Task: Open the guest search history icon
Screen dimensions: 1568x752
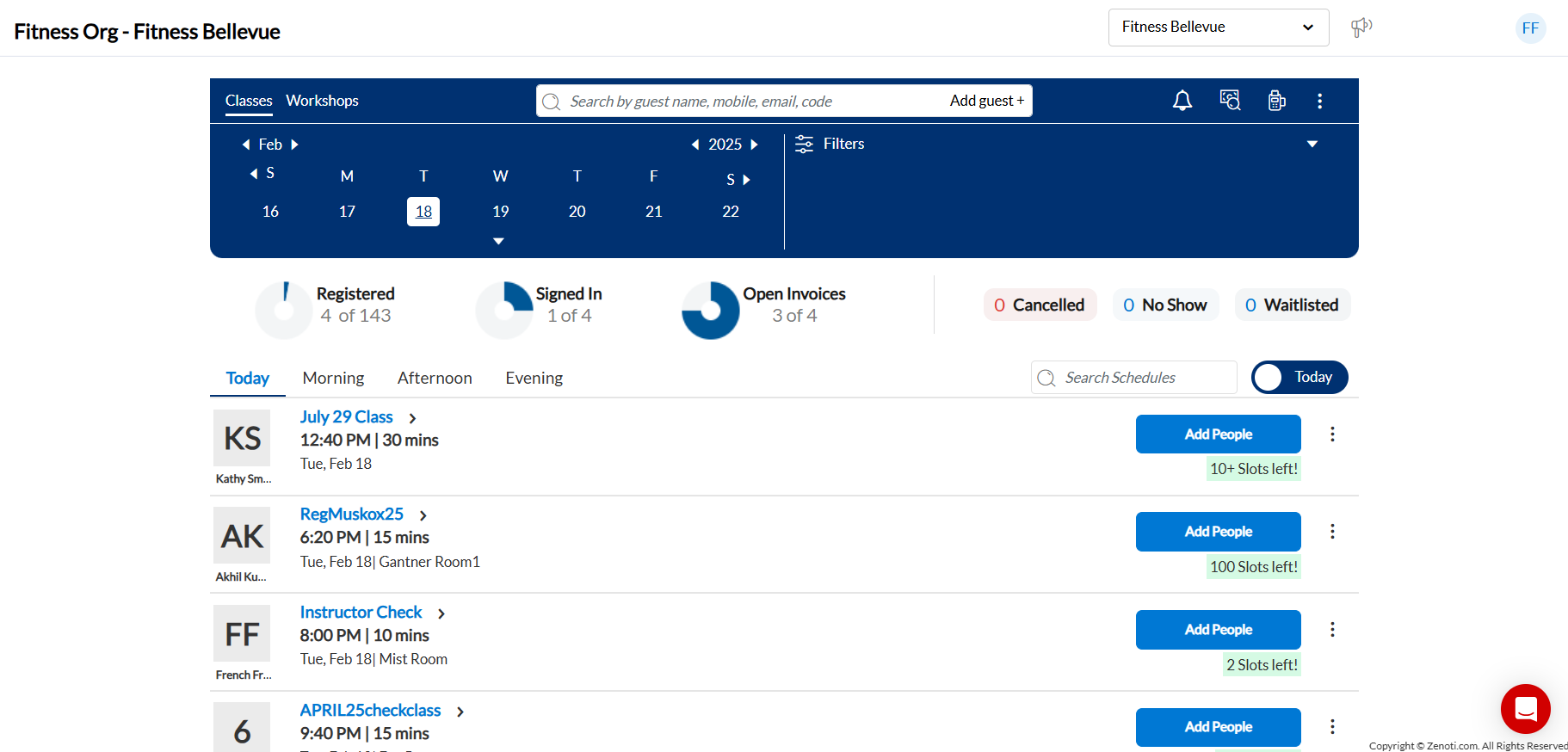Action: [x=1230, y=101]
